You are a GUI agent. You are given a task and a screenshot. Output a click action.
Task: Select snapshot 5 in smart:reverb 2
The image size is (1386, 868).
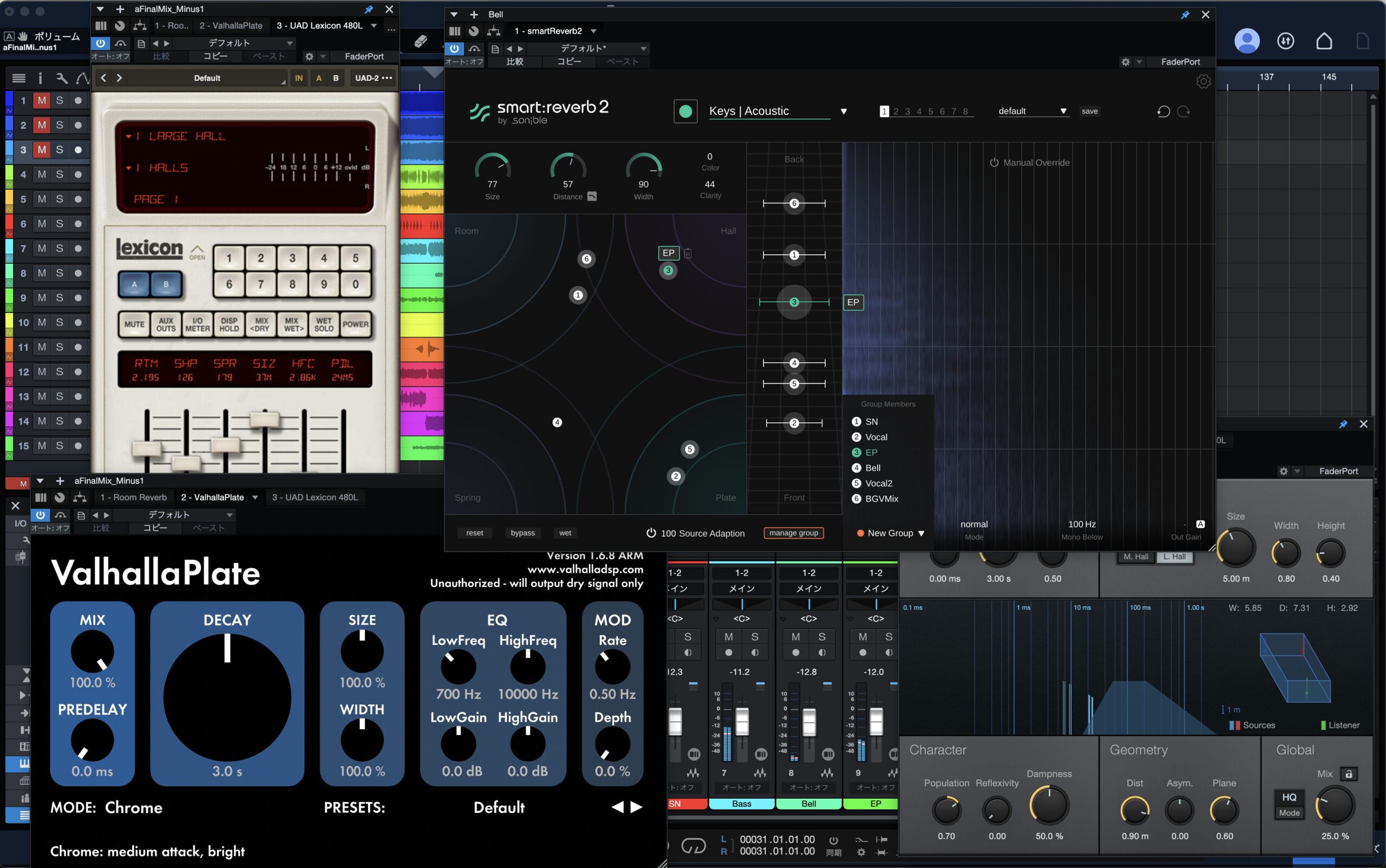930,112
